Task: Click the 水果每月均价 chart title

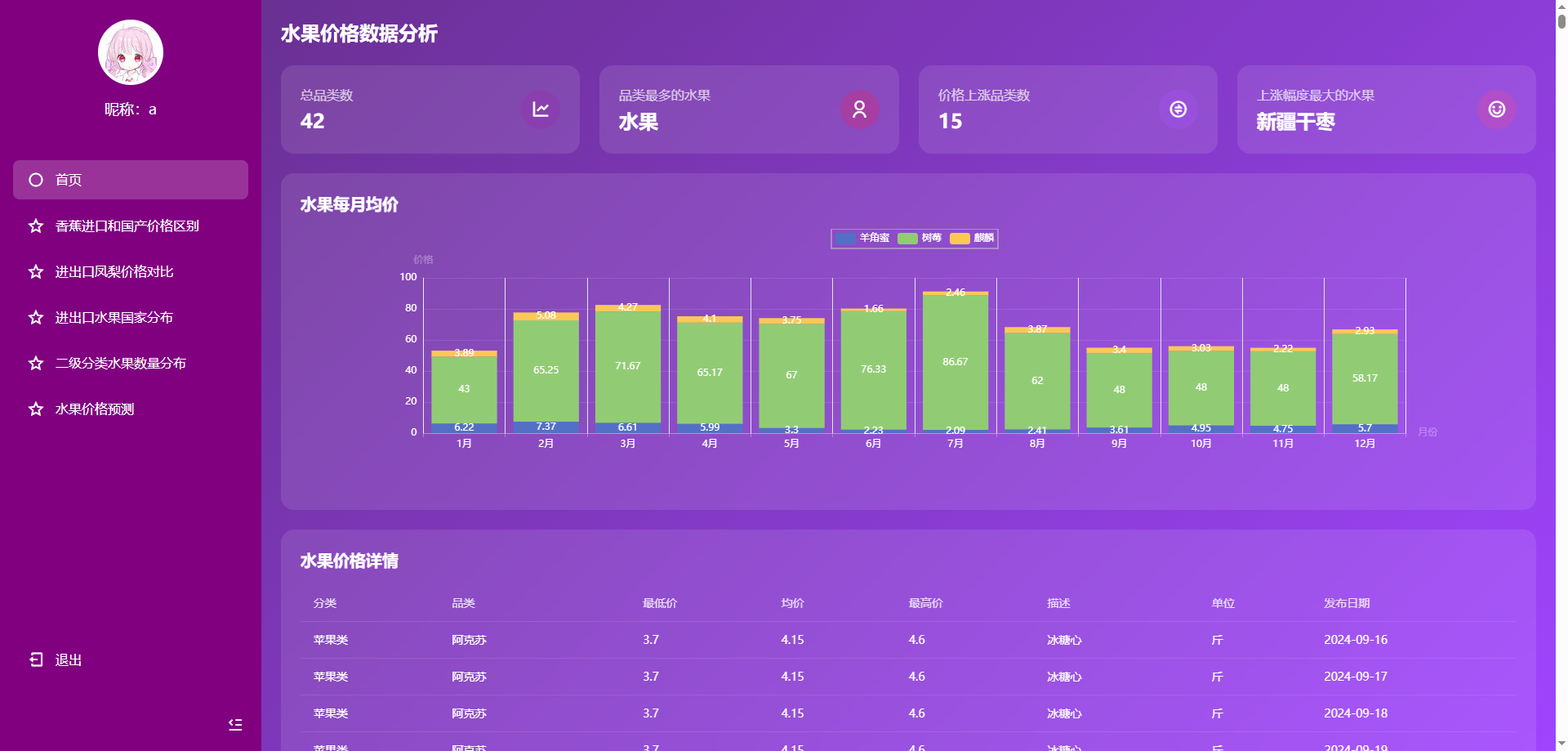Action: tap(350, 204)
